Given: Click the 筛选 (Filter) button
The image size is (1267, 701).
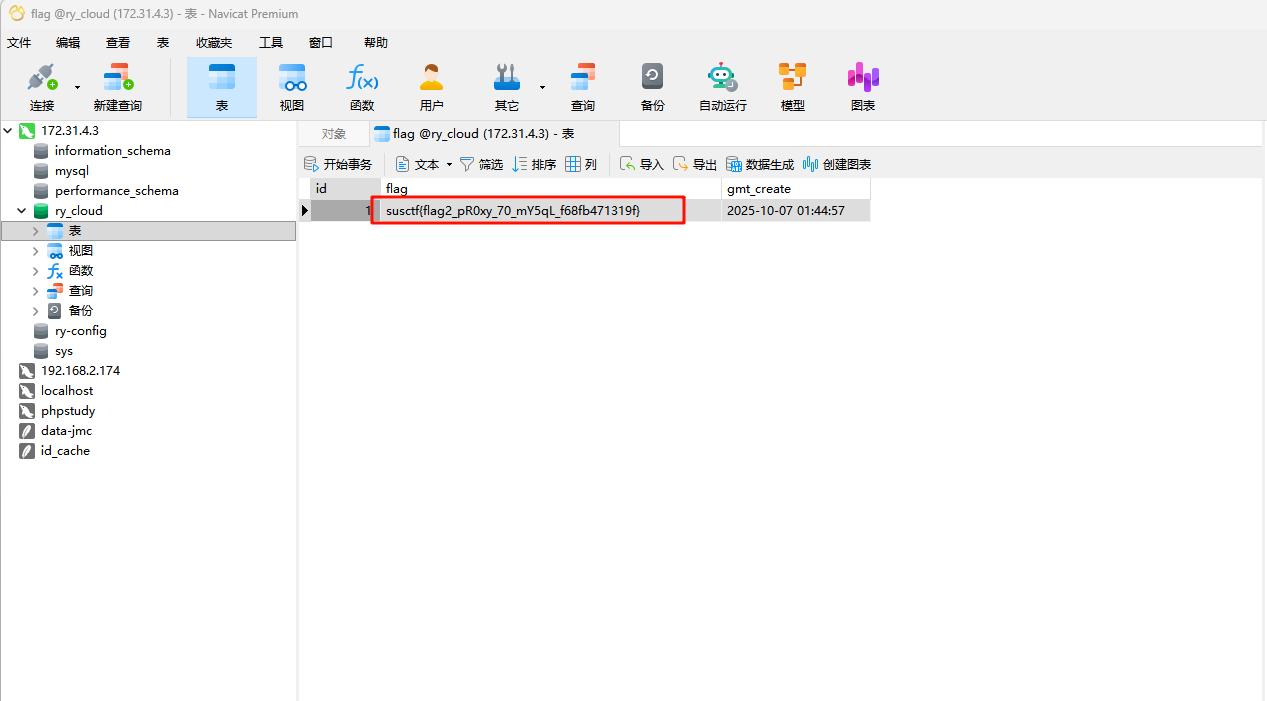Looking at the screenshot, I should (x=481, y=165).
